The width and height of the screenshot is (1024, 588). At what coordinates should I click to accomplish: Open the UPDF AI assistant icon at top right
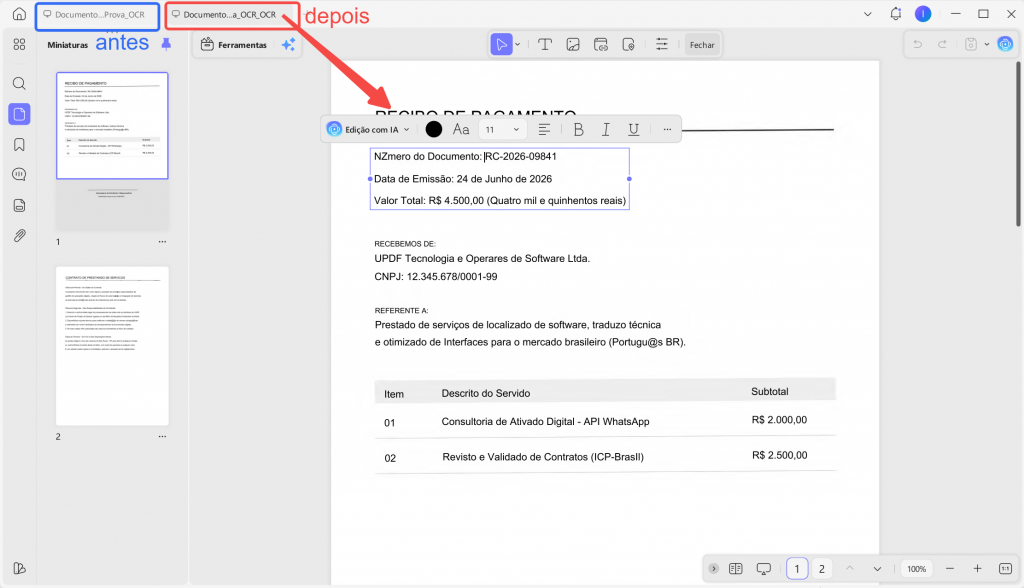coord(1005,44)
